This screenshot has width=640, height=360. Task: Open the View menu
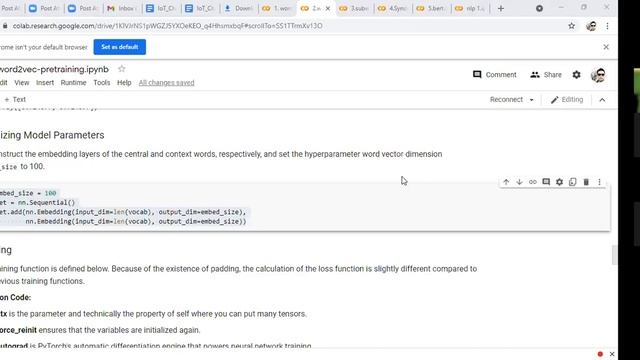22,83
